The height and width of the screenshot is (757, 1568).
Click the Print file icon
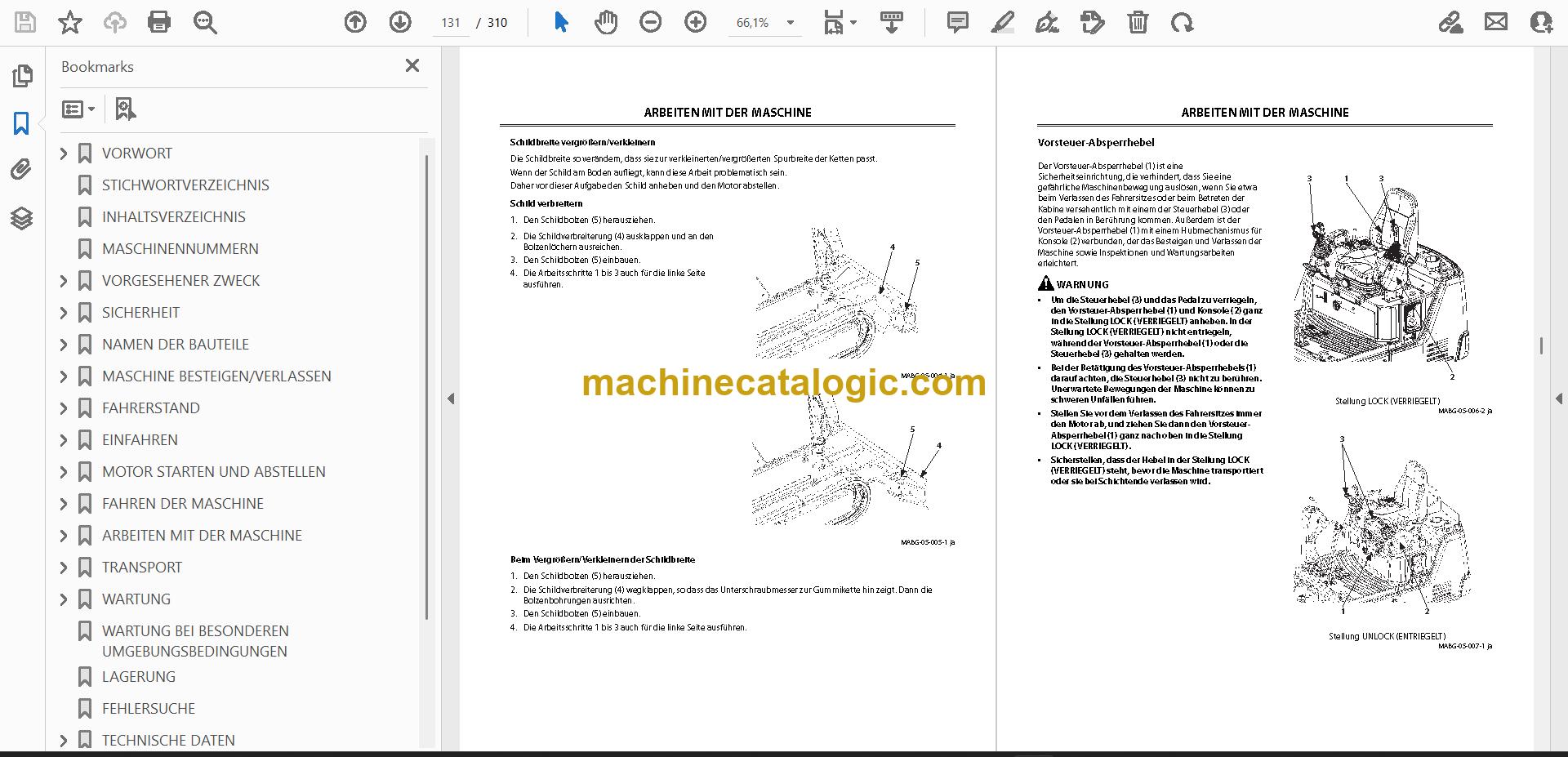[159, 22]
